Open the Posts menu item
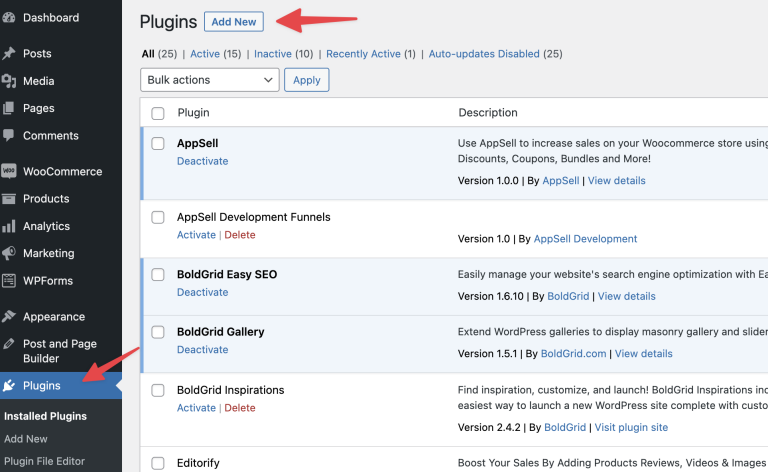 (x=37, y=53)
